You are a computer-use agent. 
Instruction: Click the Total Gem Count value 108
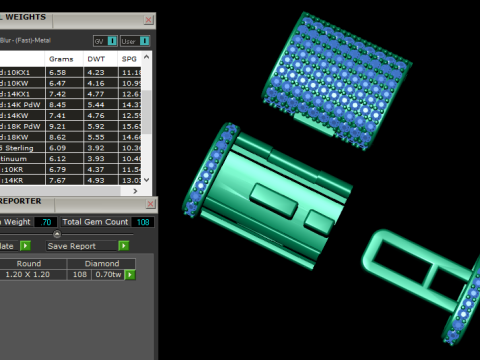143,222
